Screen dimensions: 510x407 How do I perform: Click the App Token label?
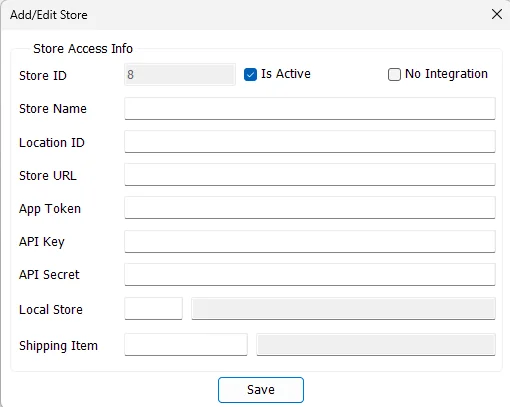50,209
